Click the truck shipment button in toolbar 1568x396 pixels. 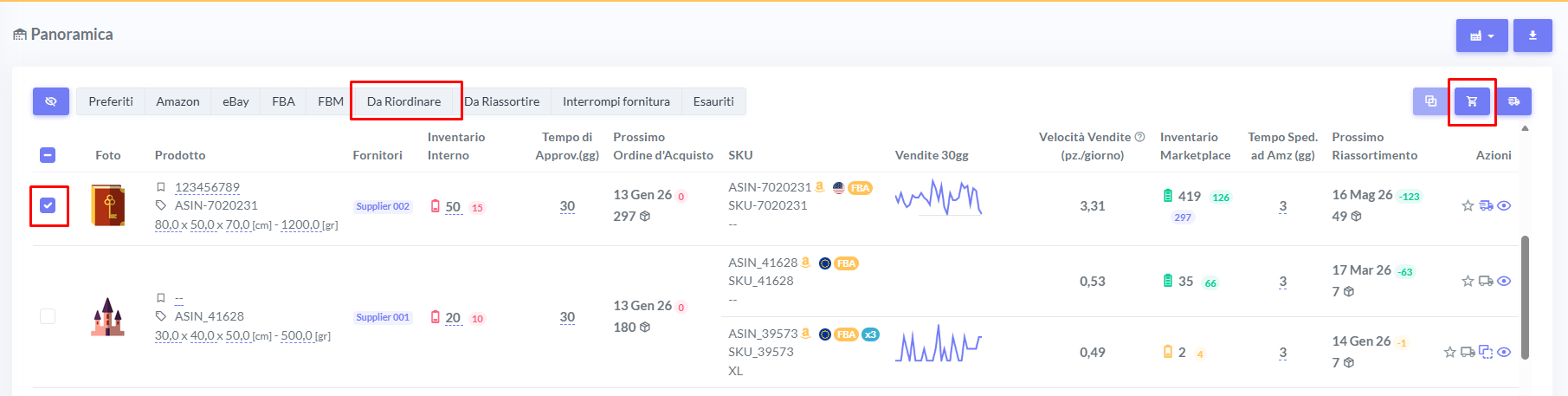coord(1513,101)
